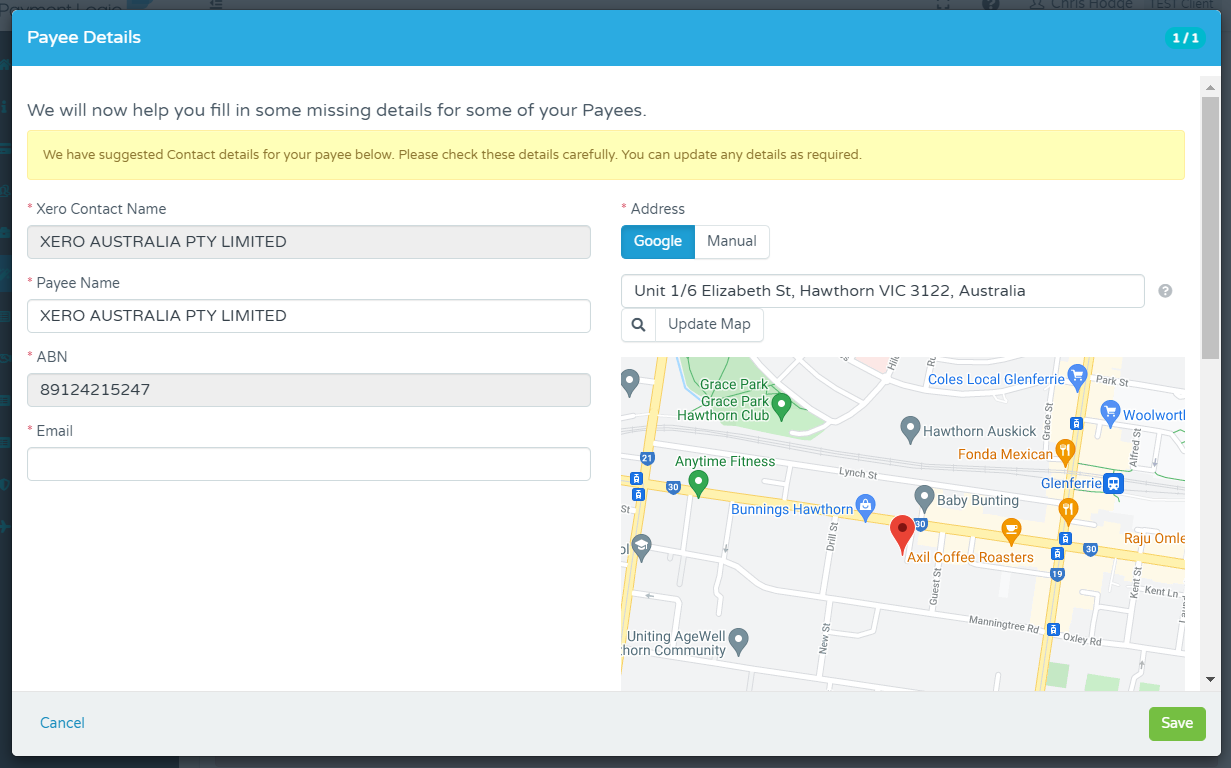This screenshot has height=768, width=1231.
Task: Click the tram stop icon near Manningtree Rd
Action: (1052, 630)
